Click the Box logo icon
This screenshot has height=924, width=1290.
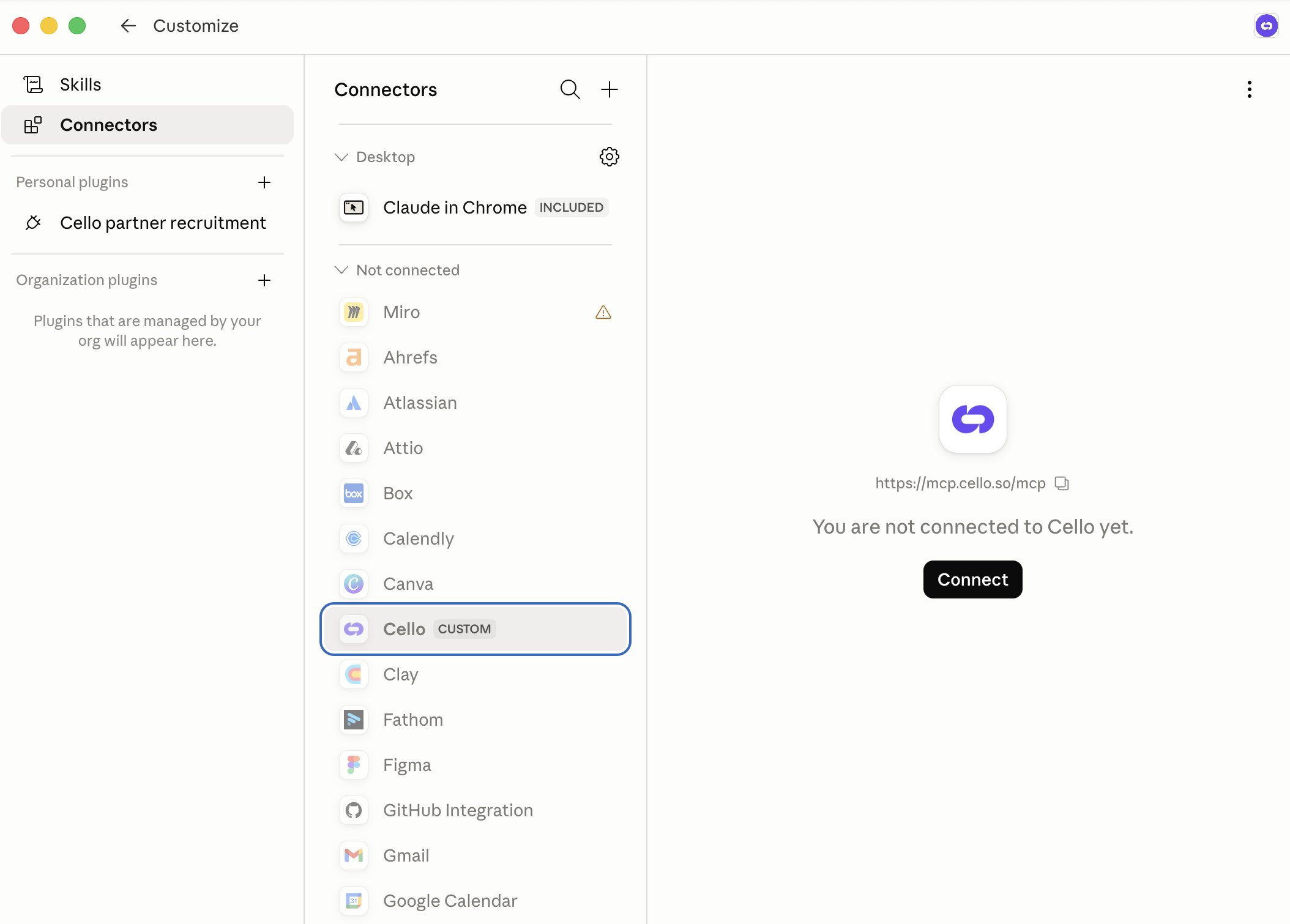tap(354, 493)
